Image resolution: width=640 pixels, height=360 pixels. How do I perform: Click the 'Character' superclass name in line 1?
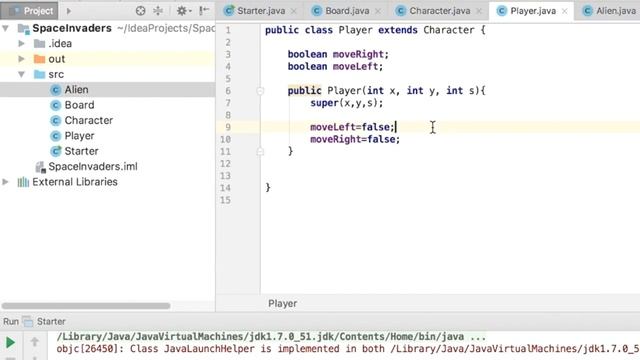pyautogui.click(x=449, y=30)
